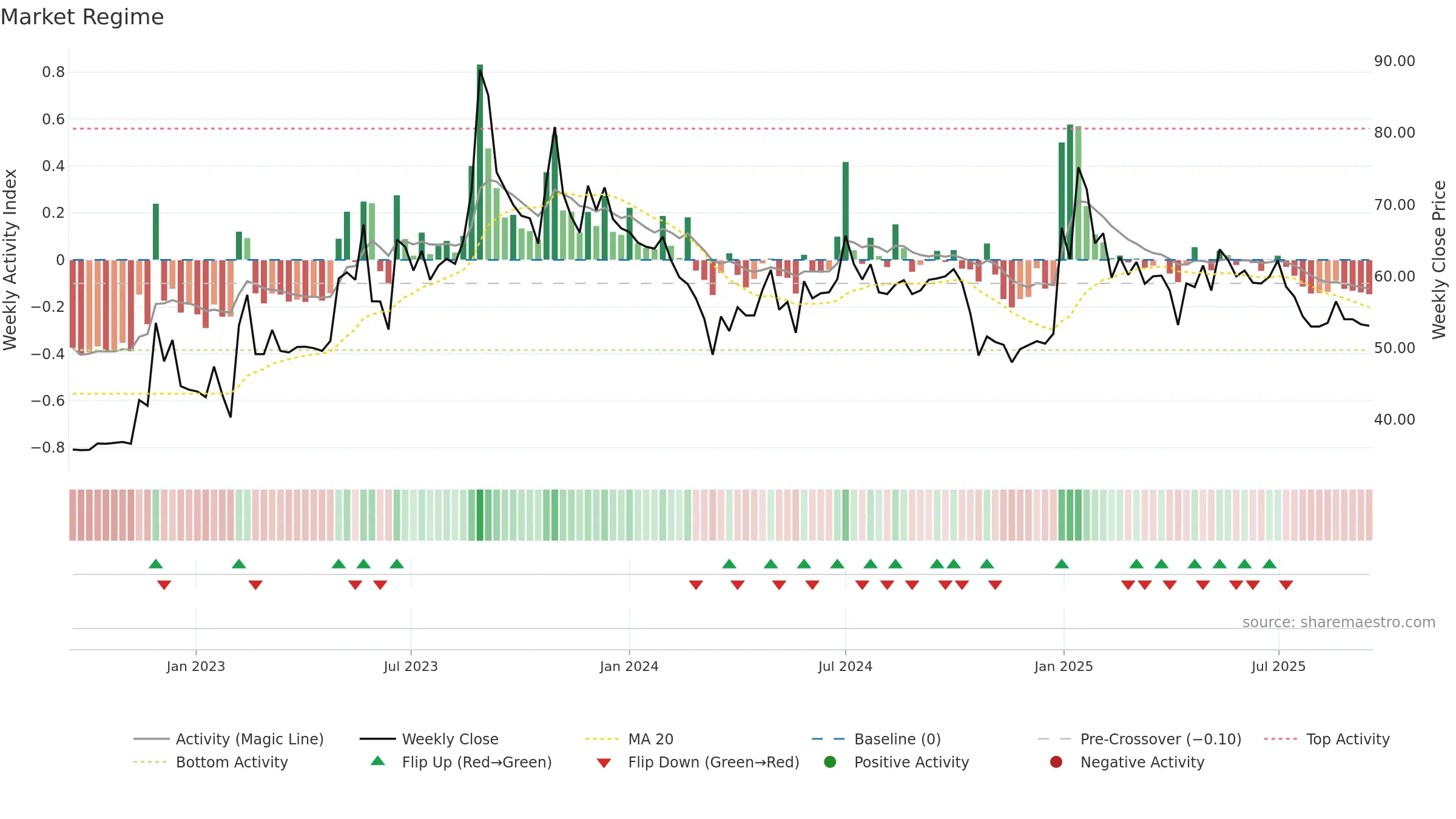Click the 0 activity axis tick label

tap(60, 260)
